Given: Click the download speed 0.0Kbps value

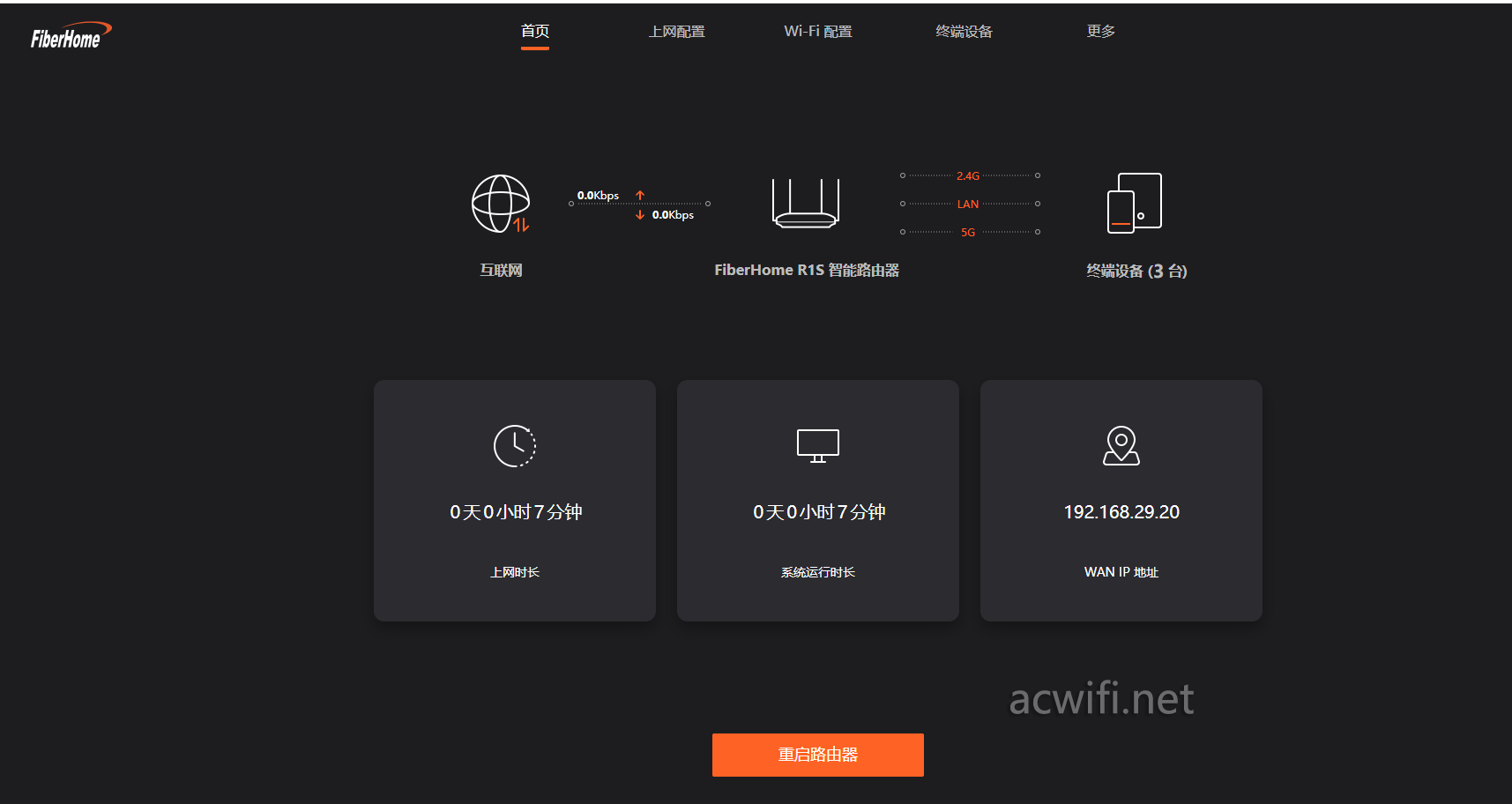Looking at the screenshot, I should (673, 215).
